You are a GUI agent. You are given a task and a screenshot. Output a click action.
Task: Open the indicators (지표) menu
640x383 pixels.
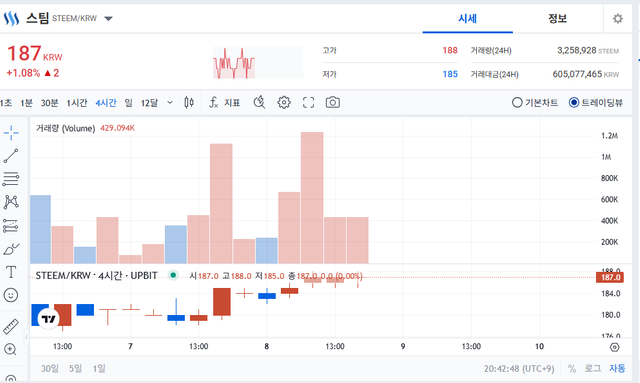click(x=224, y=102)
